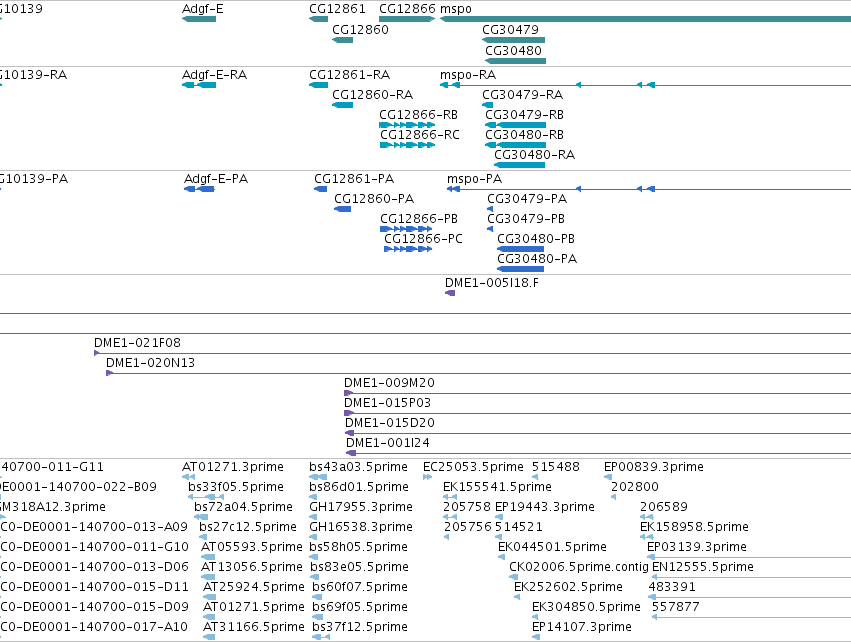The width and height of the screenshot is (851, 642).
Task: Click the CG30479-PA label
Action: pos(527,199)
